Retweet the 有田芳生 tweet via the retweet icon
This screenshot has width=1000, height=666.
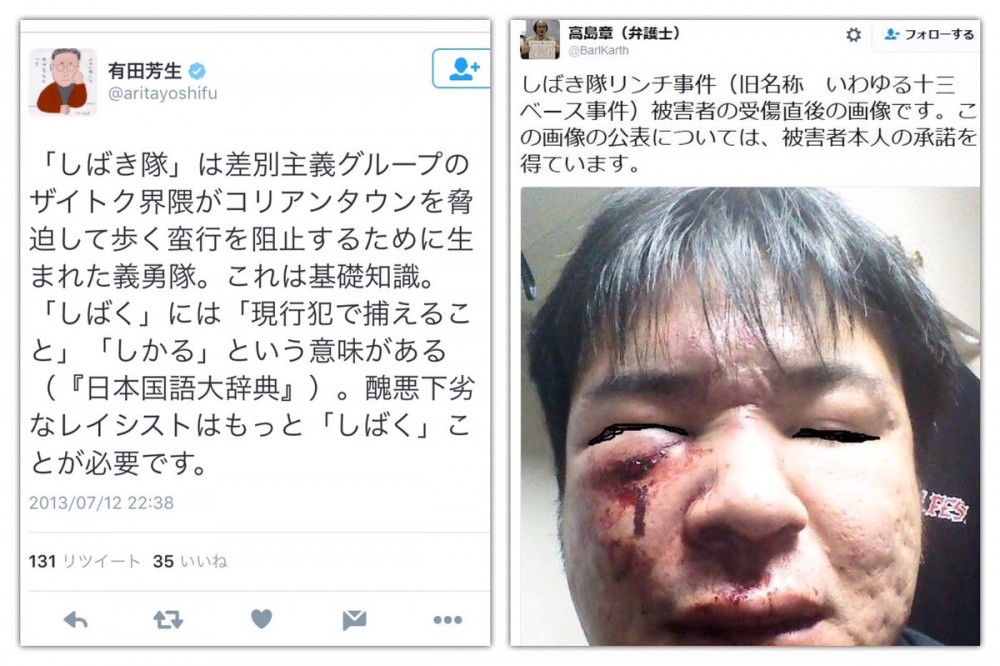point(168,619)
